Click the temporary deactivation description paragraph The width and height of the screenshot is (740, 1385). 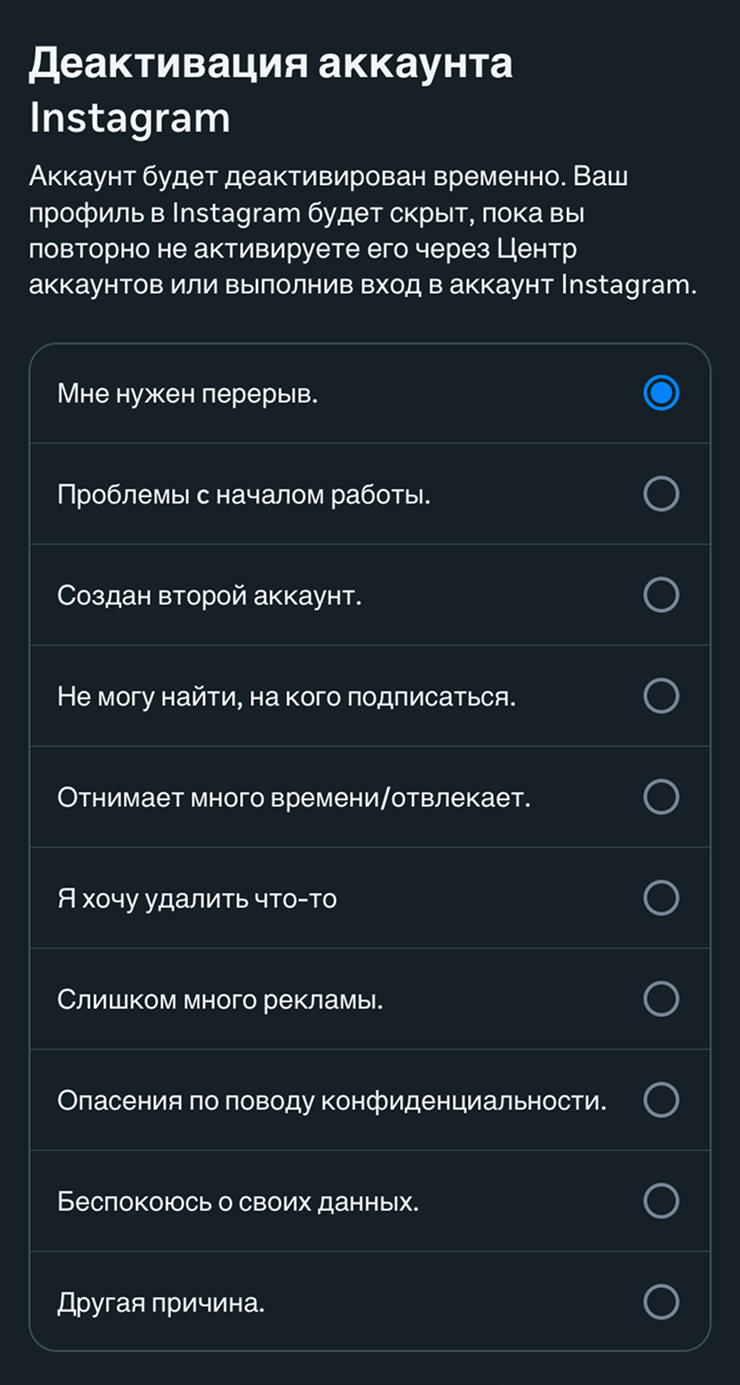[x=362, y=231]
